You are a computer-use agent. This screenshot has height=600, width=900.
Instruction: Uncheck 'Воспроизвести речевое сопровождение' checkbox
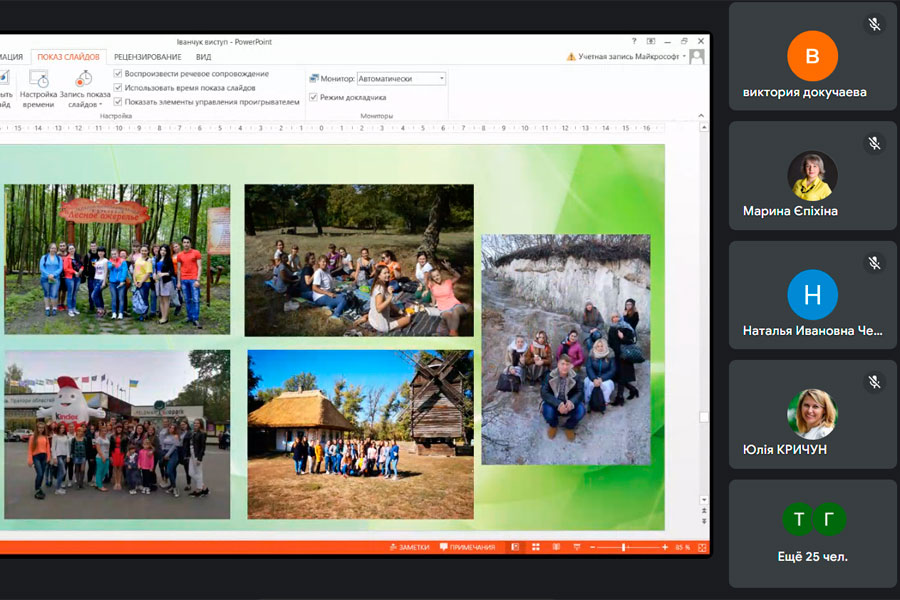coord(119,73)
